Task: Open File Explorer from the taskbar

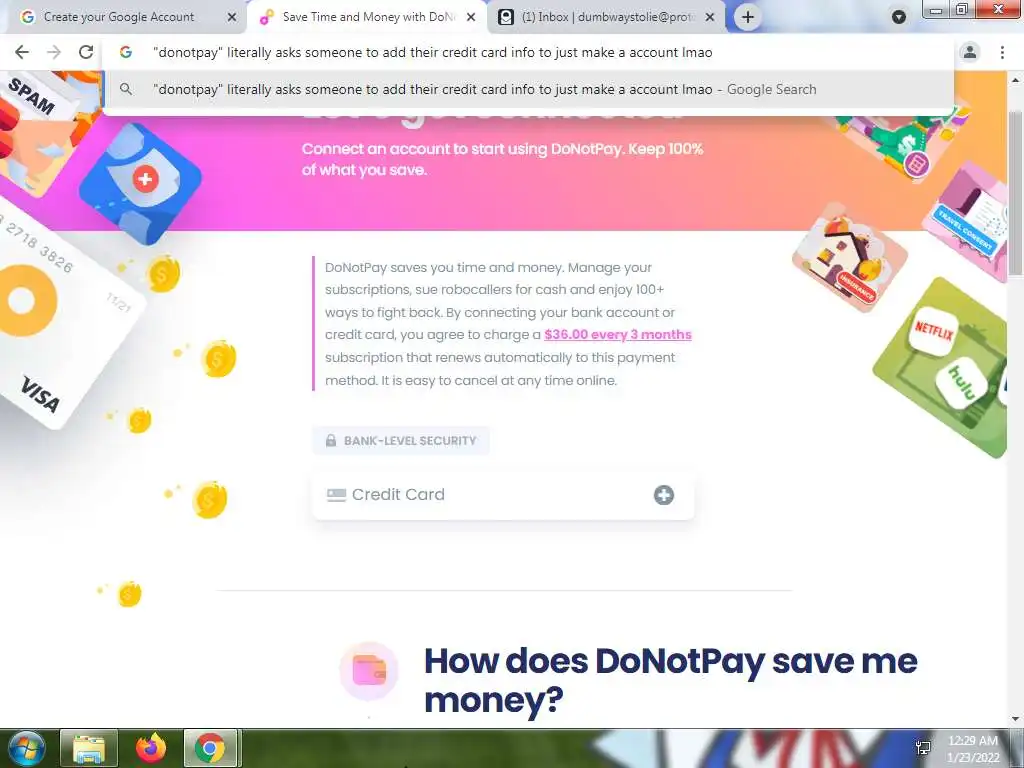Action: coord(89,748)
